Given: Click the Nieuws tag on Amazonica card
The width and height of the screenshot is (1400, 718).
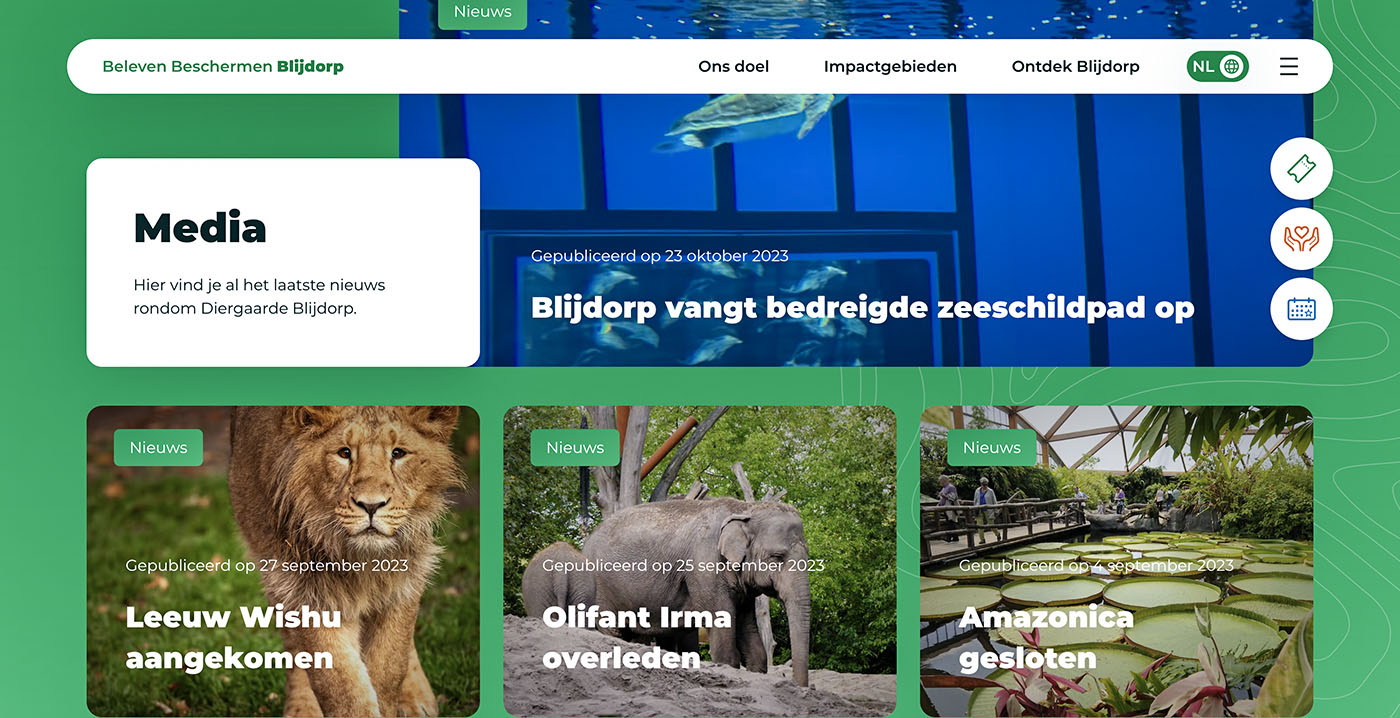Looking at the screenshot, I should [992, 448].
